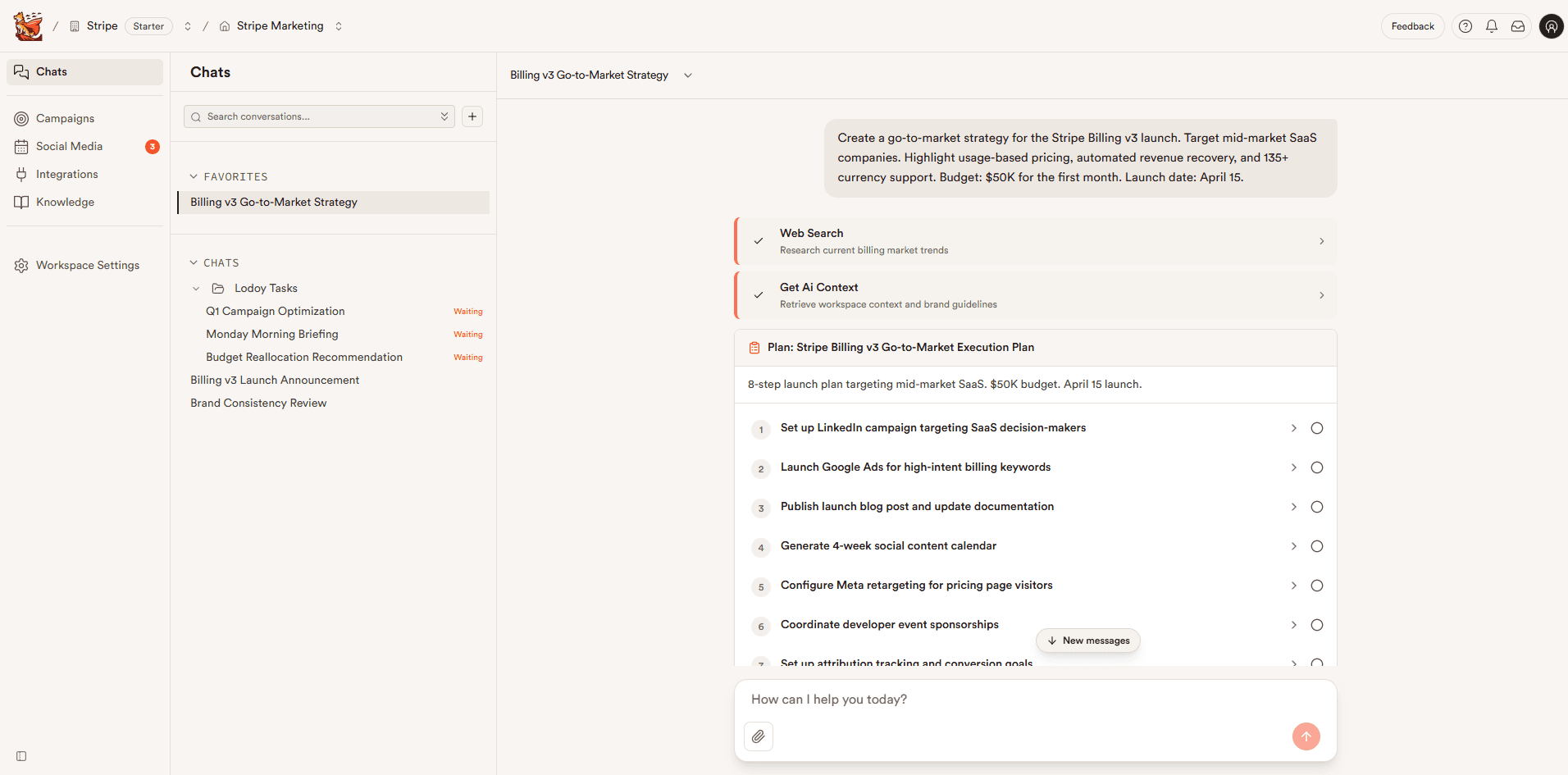The height and width of the screenshot is (775, 1568).
Task: Click the attach file paperclip icon
Action: 758,736
